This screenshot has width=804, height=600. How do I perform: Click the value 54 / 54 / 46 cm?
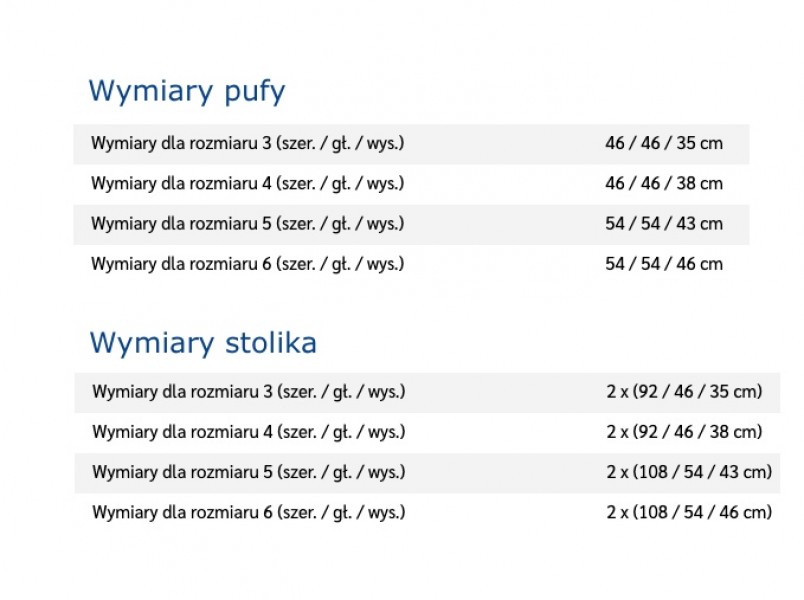[x=664, y=264]
